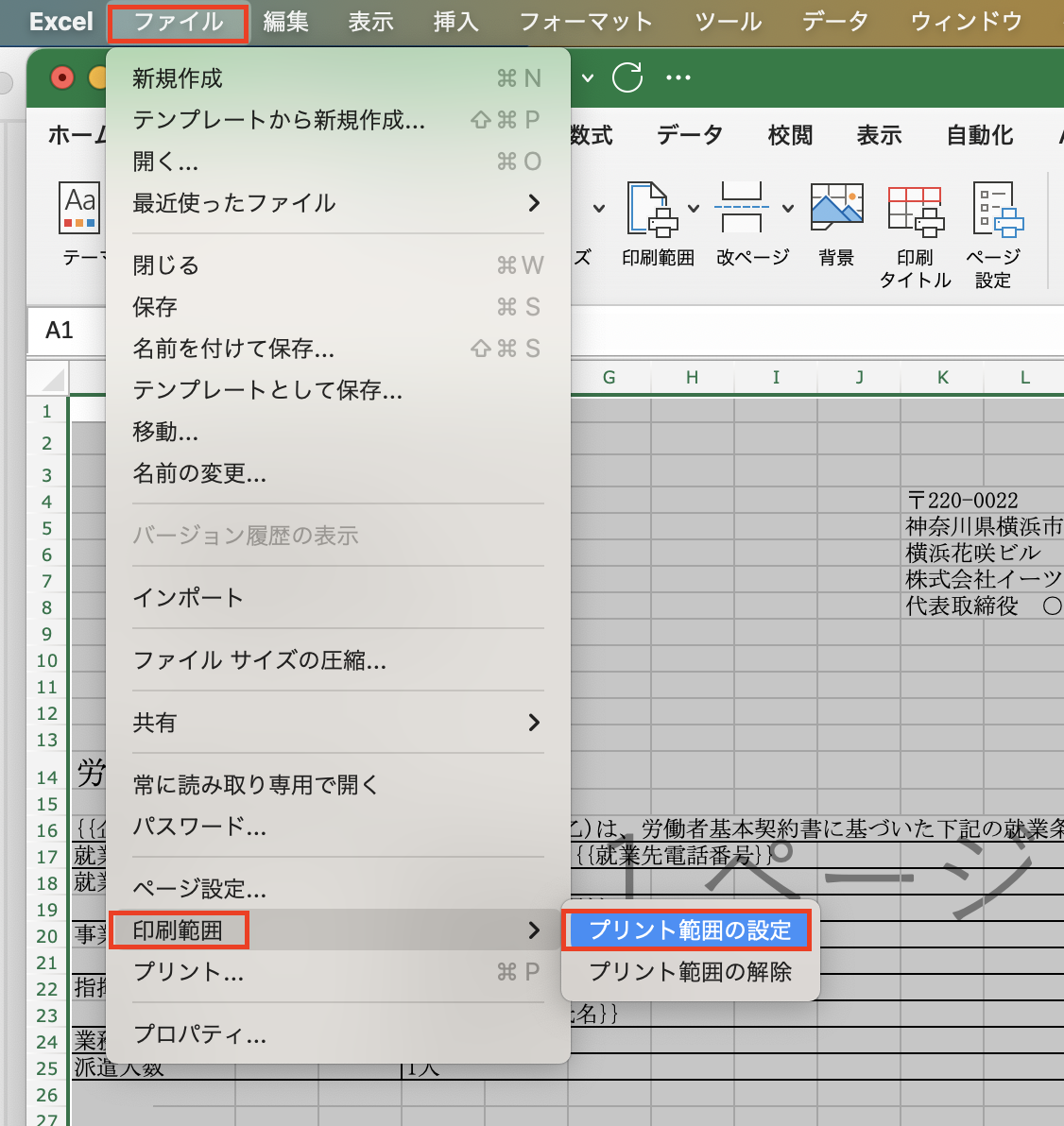
Task: Click the Page Break (改ページ) ribbon icon
Action: coord(742,209)
